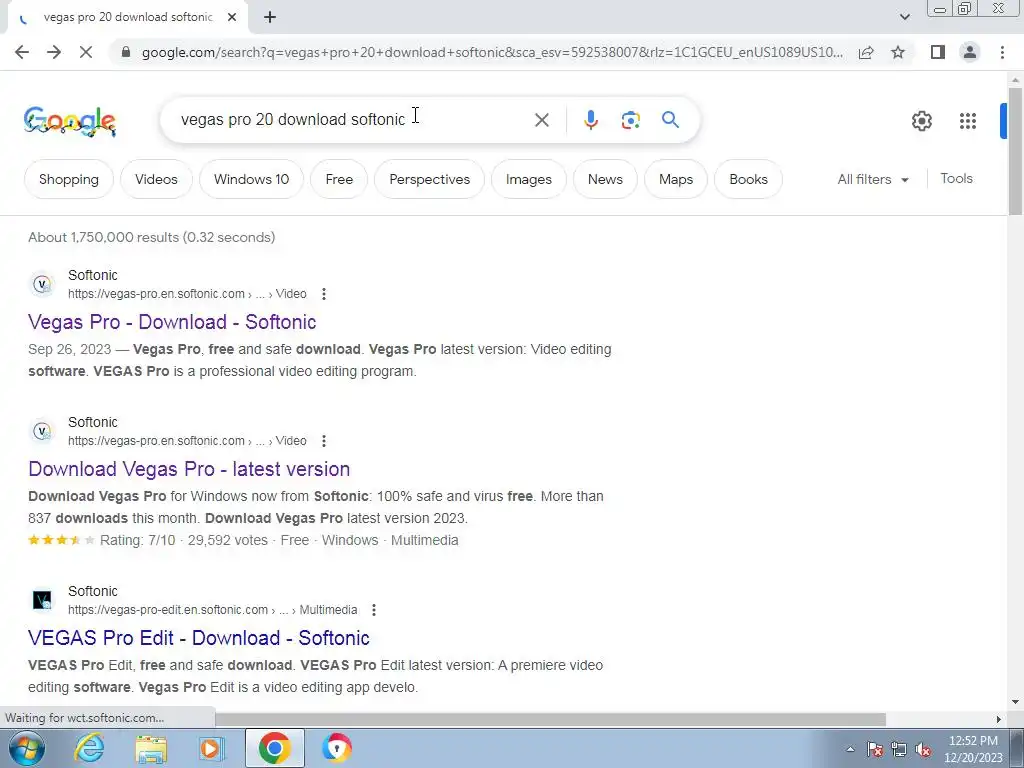Open more options for Download Vegas Pro result

click(324, 441)
